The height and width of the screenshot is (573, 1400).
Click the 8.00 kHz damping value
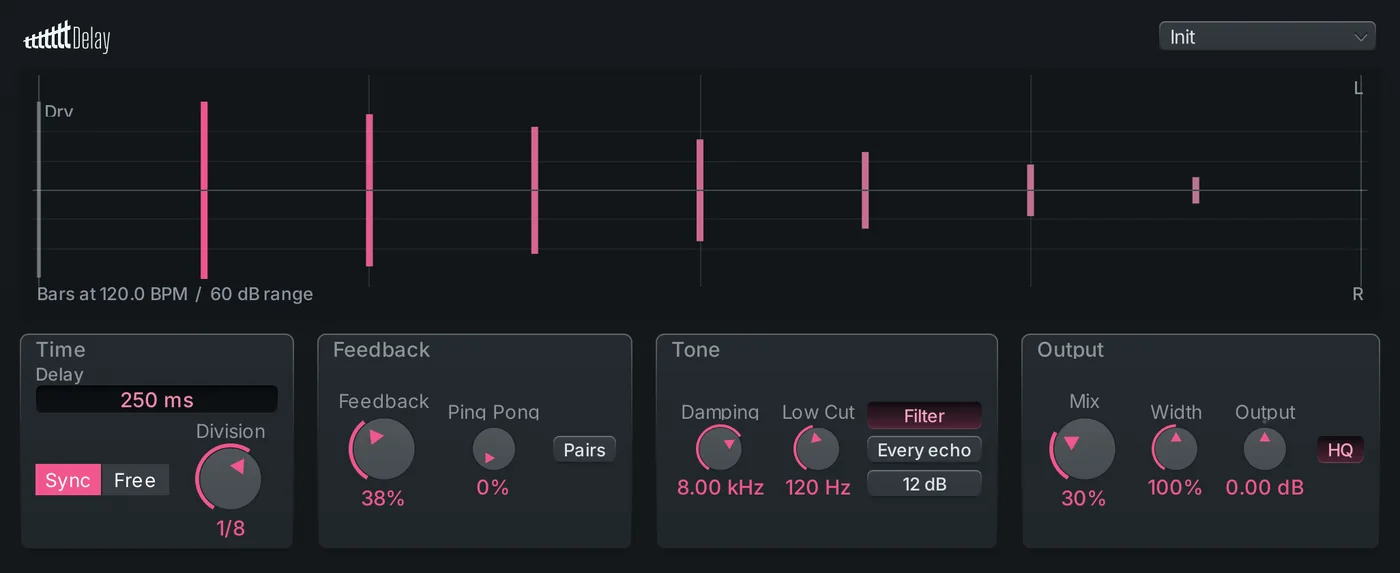pyautogui.click(x=721, y=488)
